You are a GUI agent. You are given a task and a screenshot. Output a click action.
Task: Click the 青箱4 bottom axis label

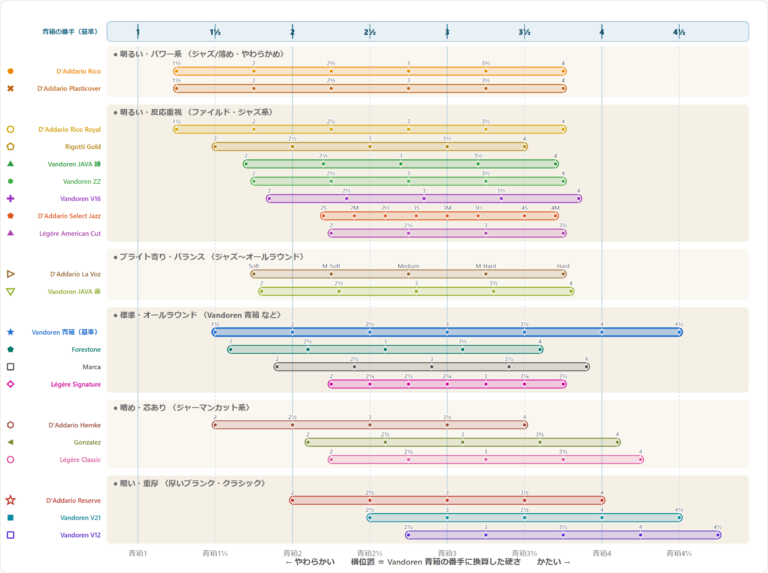(x=602, y=553)
